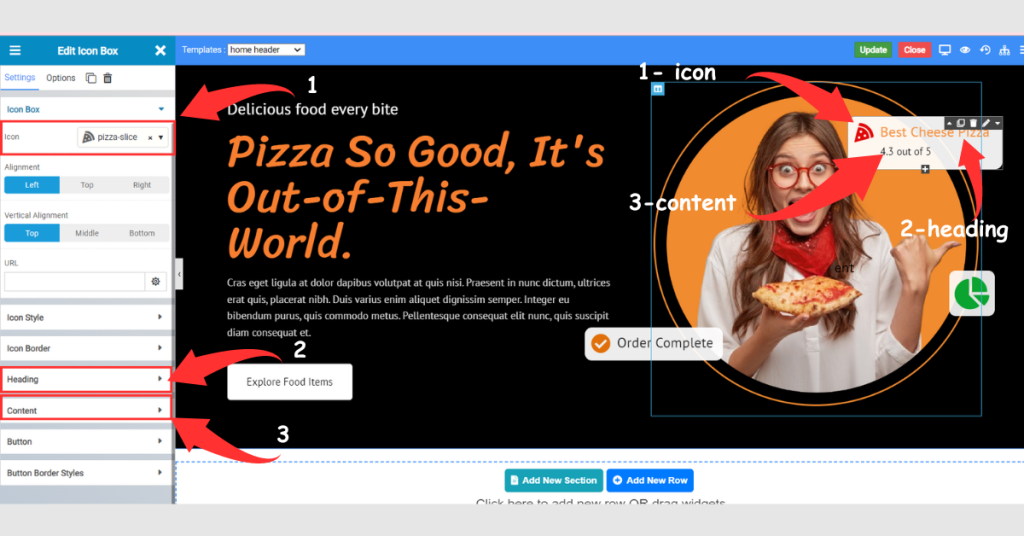Set Alignment to Right
The image size is (1024, 536).
[x=142, y=185]
